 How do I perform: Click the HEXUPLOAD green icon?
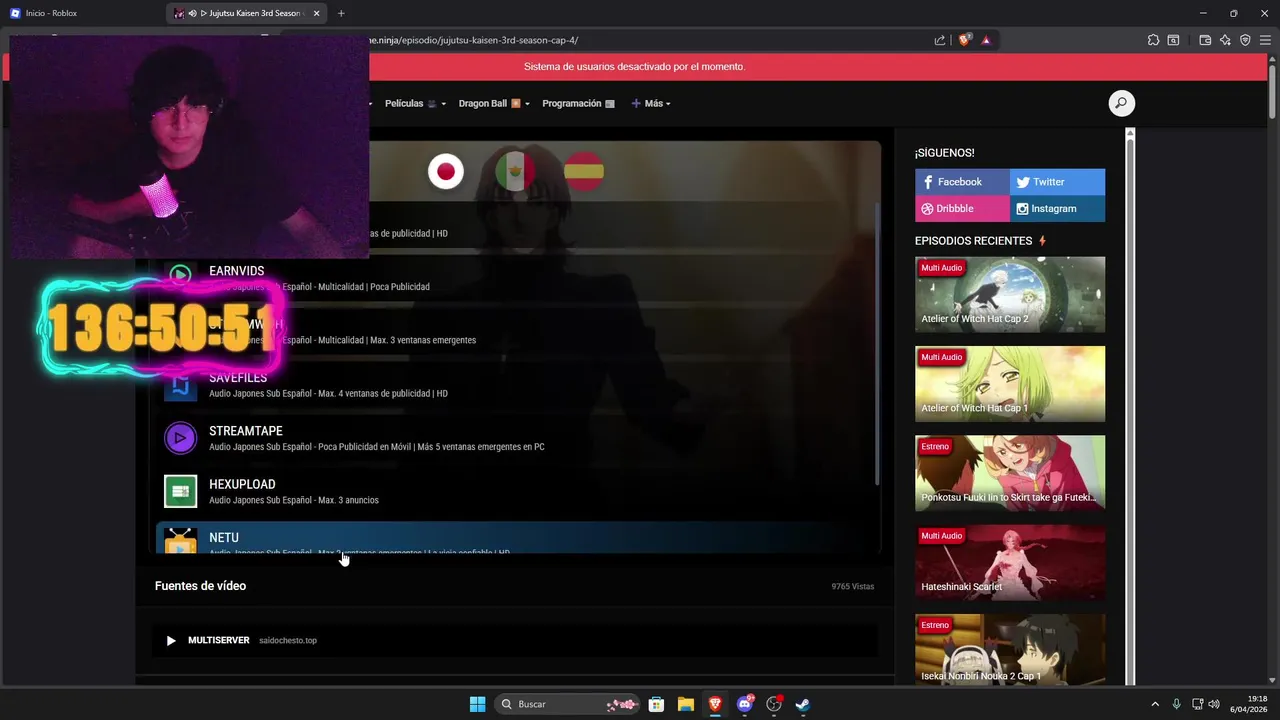[x=180, y=491]
